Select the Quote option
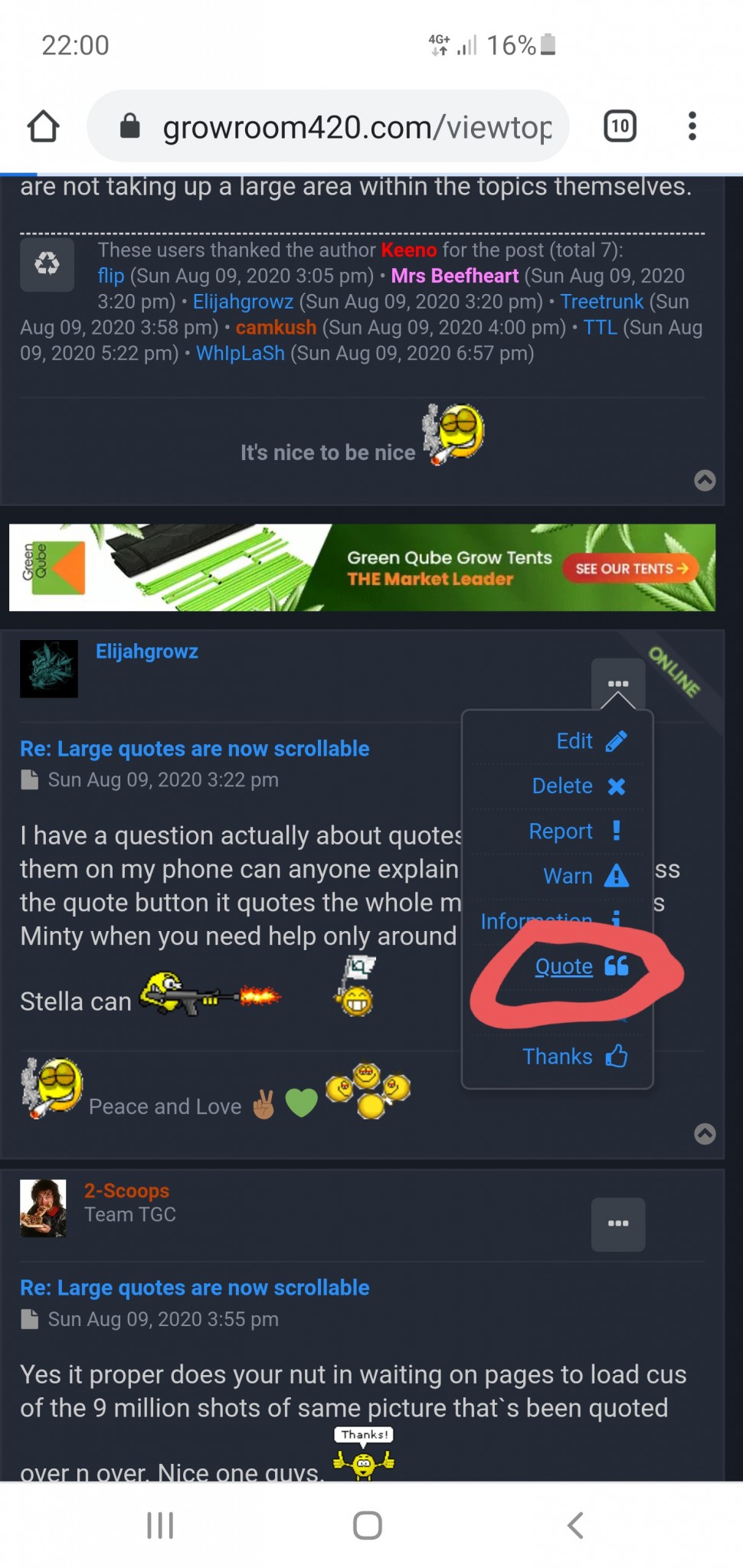This screenshot has width=743, height=1568. 581,966
